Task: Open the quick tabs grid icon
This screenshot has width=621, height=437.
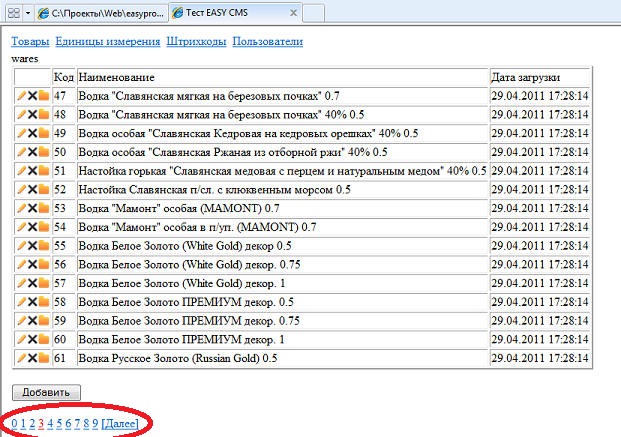Action: pyautogui.click(x=14, y=13)
